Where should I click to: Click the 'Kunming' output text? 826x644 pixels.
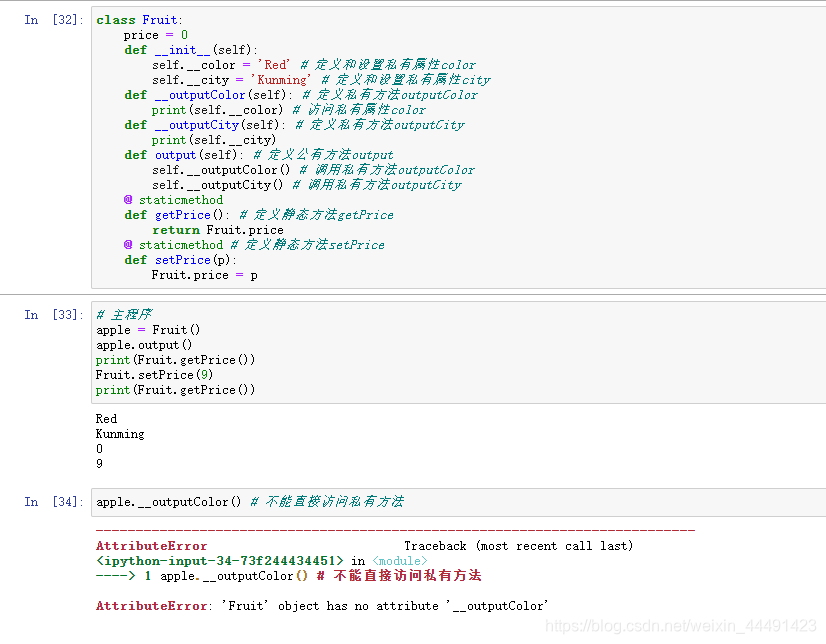coord(120,434)
